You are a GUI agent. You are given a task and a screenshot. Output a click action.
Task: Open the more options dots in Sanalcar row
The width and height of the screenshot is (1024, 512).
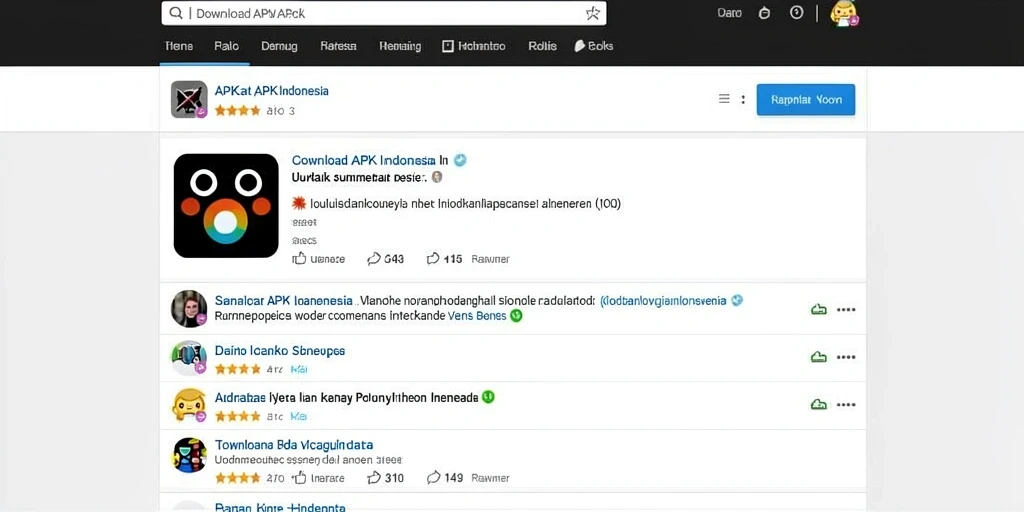coord(846,310)
